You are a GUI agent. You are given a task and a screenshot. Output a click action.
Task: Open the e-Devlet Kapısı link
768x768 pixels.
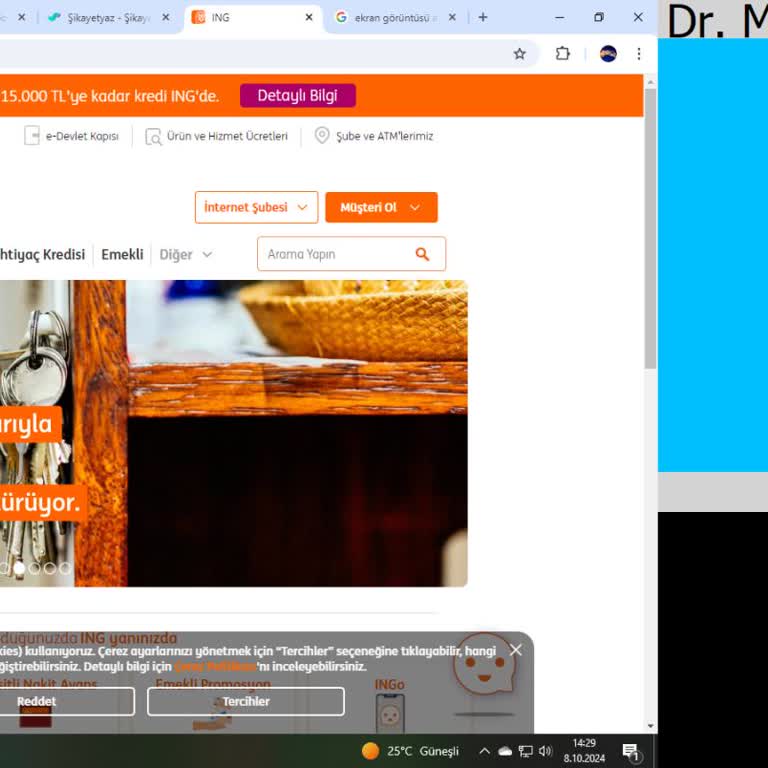(x=82, y=136)
